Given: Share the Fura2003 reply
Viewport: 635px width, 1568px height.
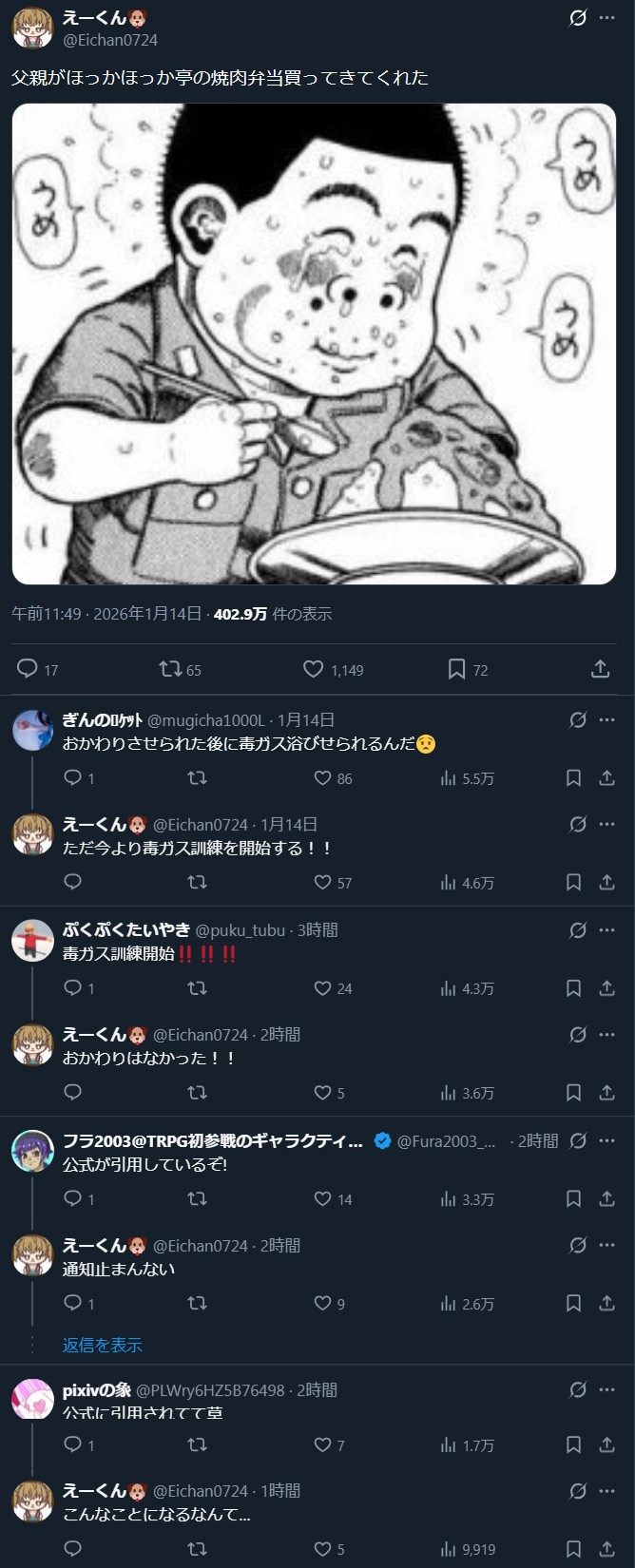Looking at the screenshot, I should click(x=606, y=1199).
